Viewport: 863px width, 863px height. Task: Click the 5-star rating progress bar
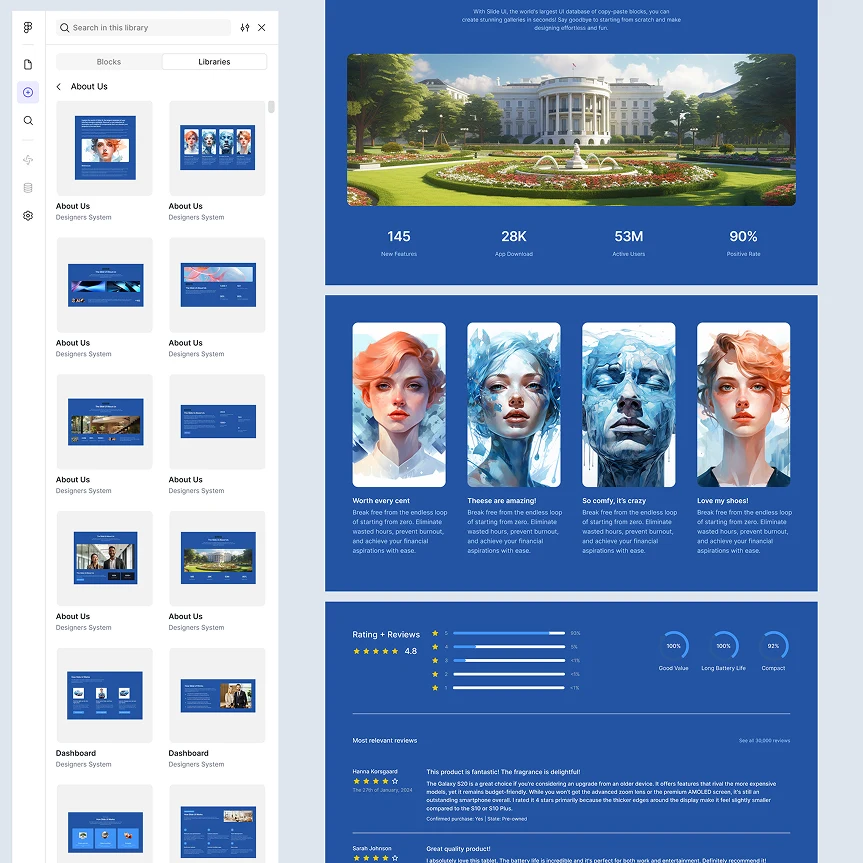coord(510,633)
